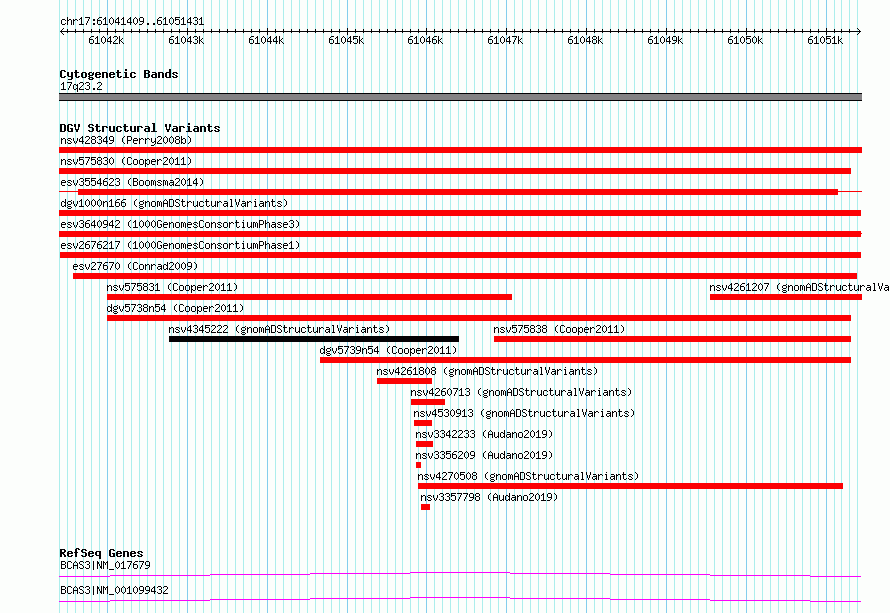Click the 61048k ruler tick label
This screenshot has height=613, width=890.
[585, 40]
